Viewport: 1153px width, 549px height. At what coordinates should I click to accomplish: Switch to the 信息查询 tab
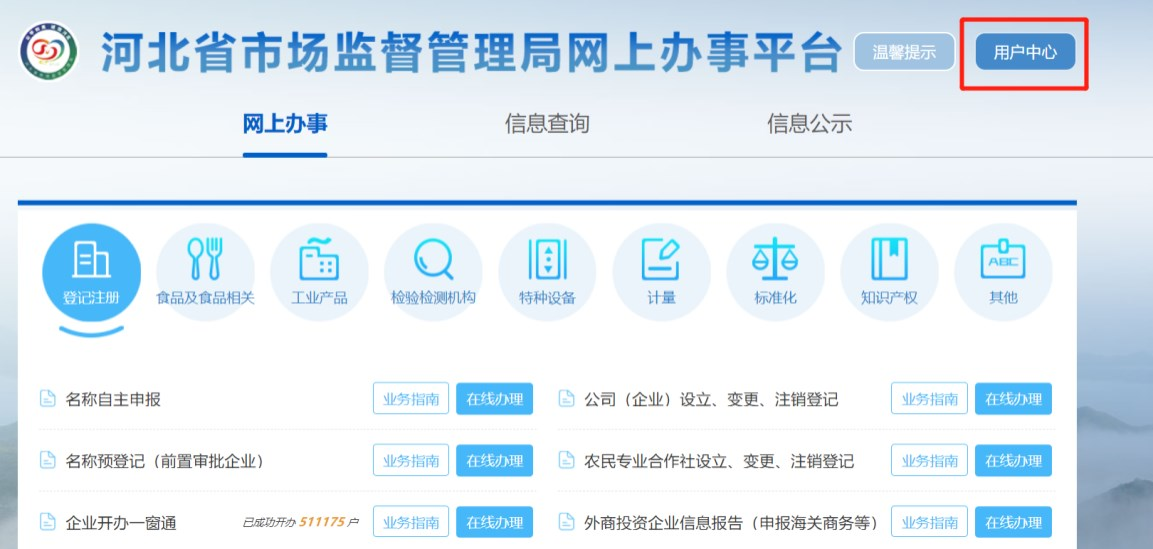(547, 124)
